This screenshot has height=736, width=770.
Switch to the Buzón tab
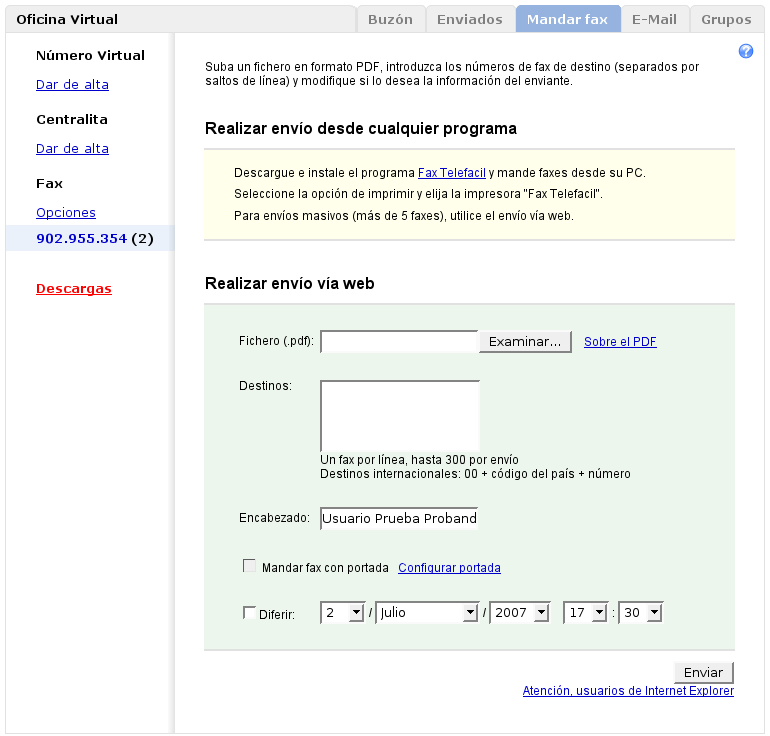390,19
